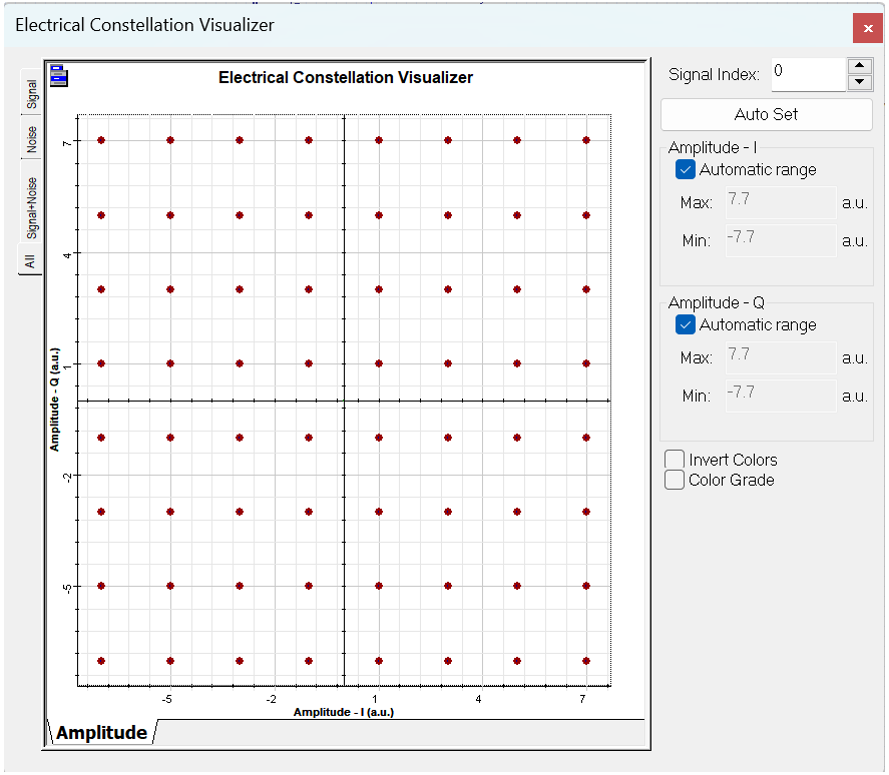The image size is (889, 775).
Task: Click Amplitude - I Max value field
Action: point(780,203)
